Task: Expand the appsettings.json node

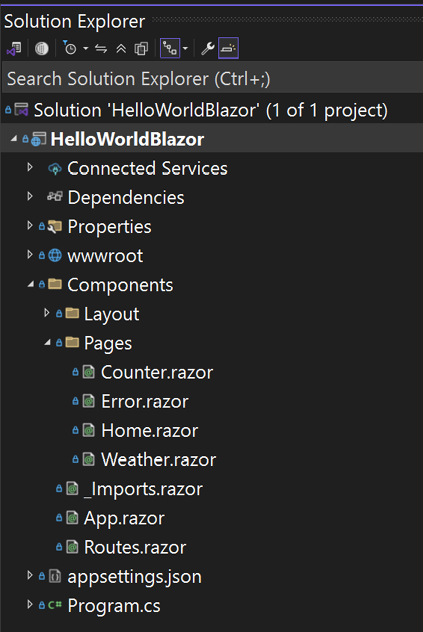Action: tap(30, 575)
